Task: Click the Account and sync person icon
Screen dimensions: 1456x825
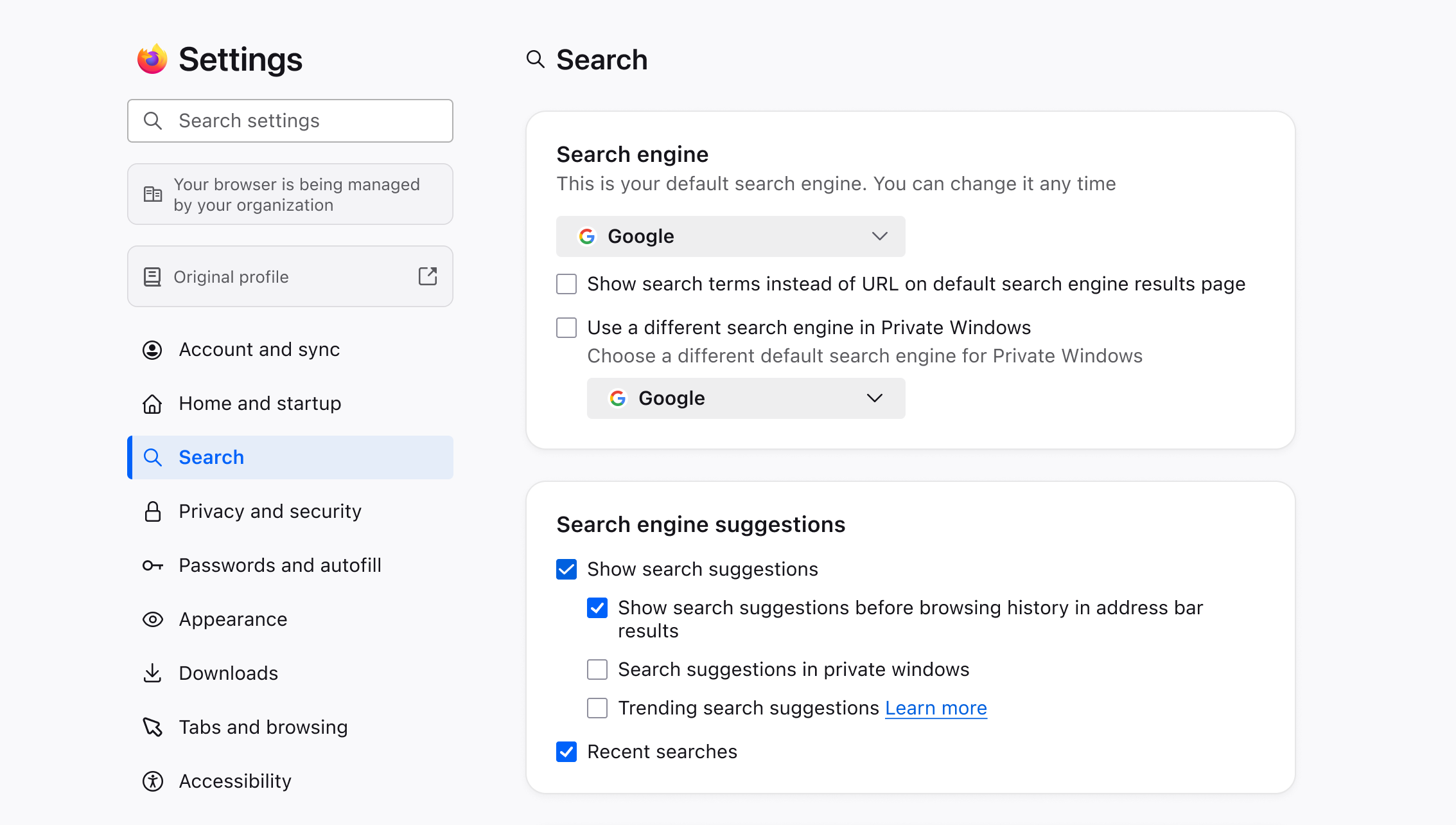Action: [152, 350]
